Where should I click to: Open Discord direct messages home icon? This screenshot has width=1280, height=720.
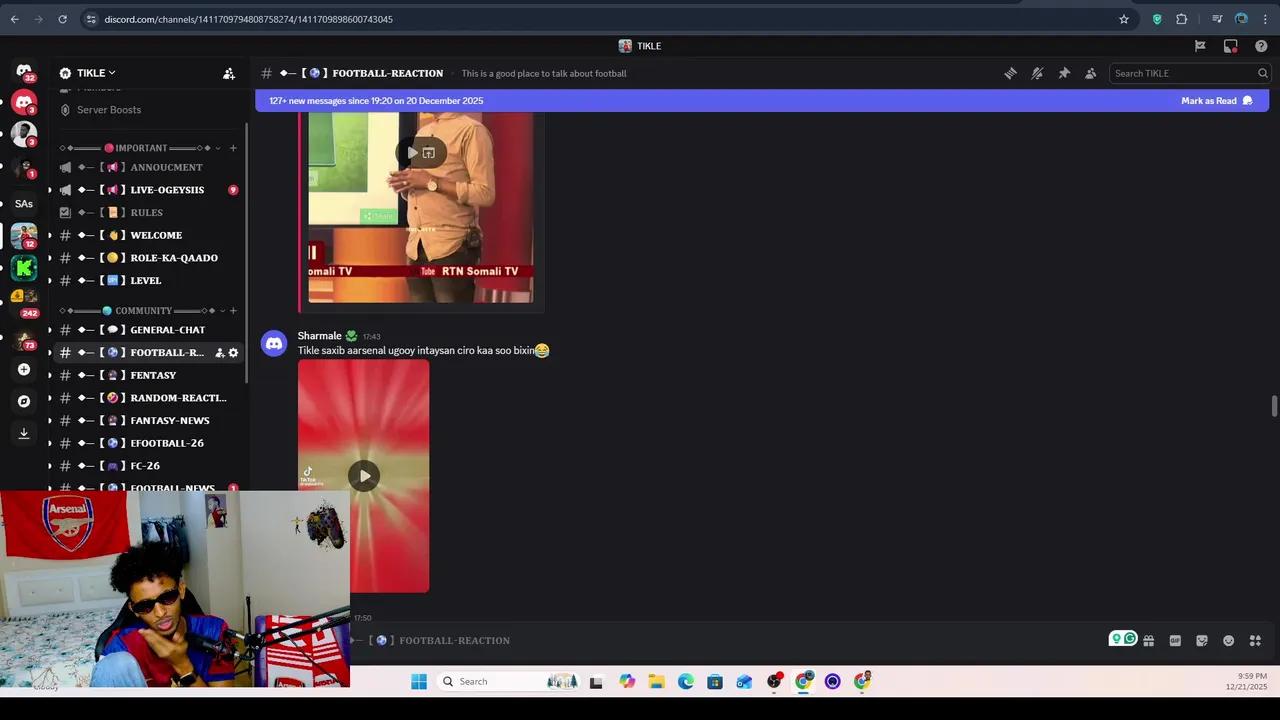pyautogui.click(x=24, y=72)
